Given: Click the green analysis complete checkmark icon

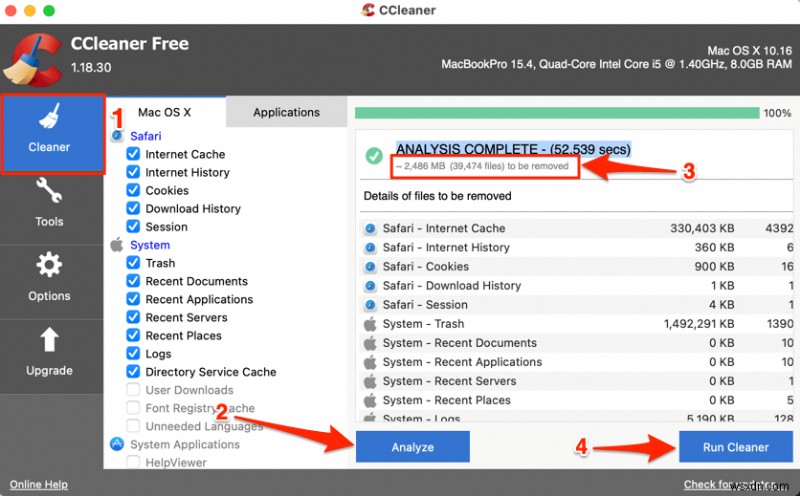Looking at the screenshot, I should [374, 156].
